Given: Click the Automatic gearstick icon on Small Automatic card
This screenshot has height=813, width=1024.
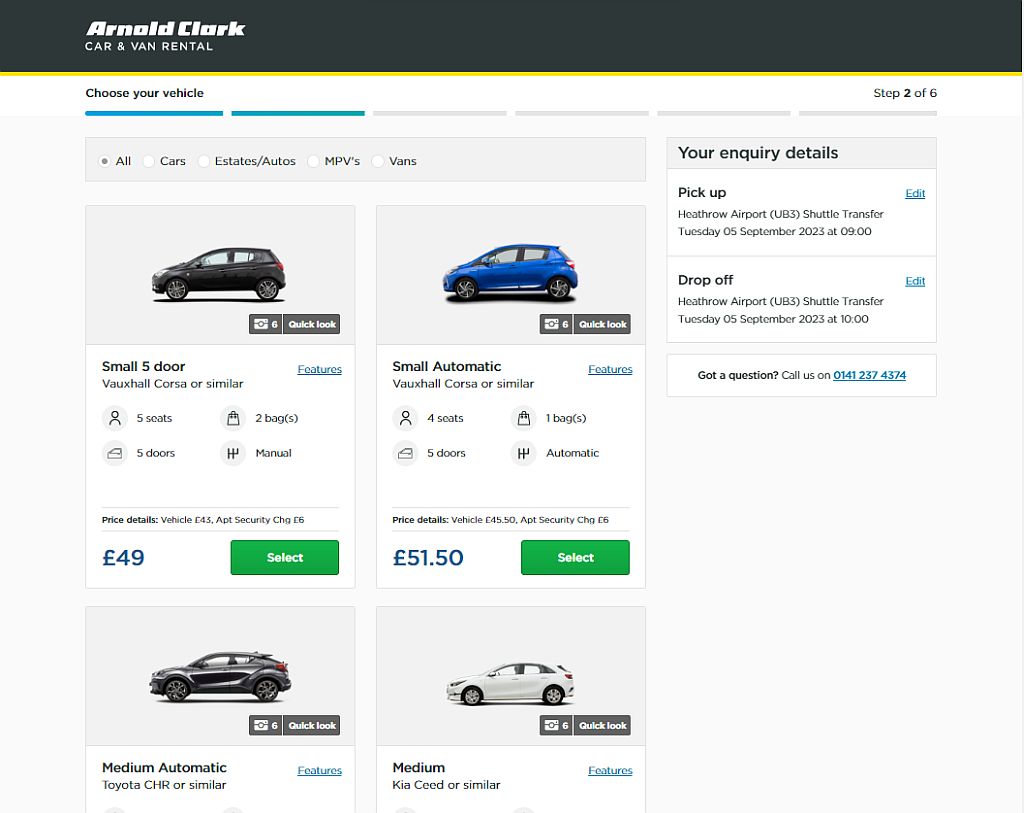Looking at the screenshot, I should coord(523,453).
